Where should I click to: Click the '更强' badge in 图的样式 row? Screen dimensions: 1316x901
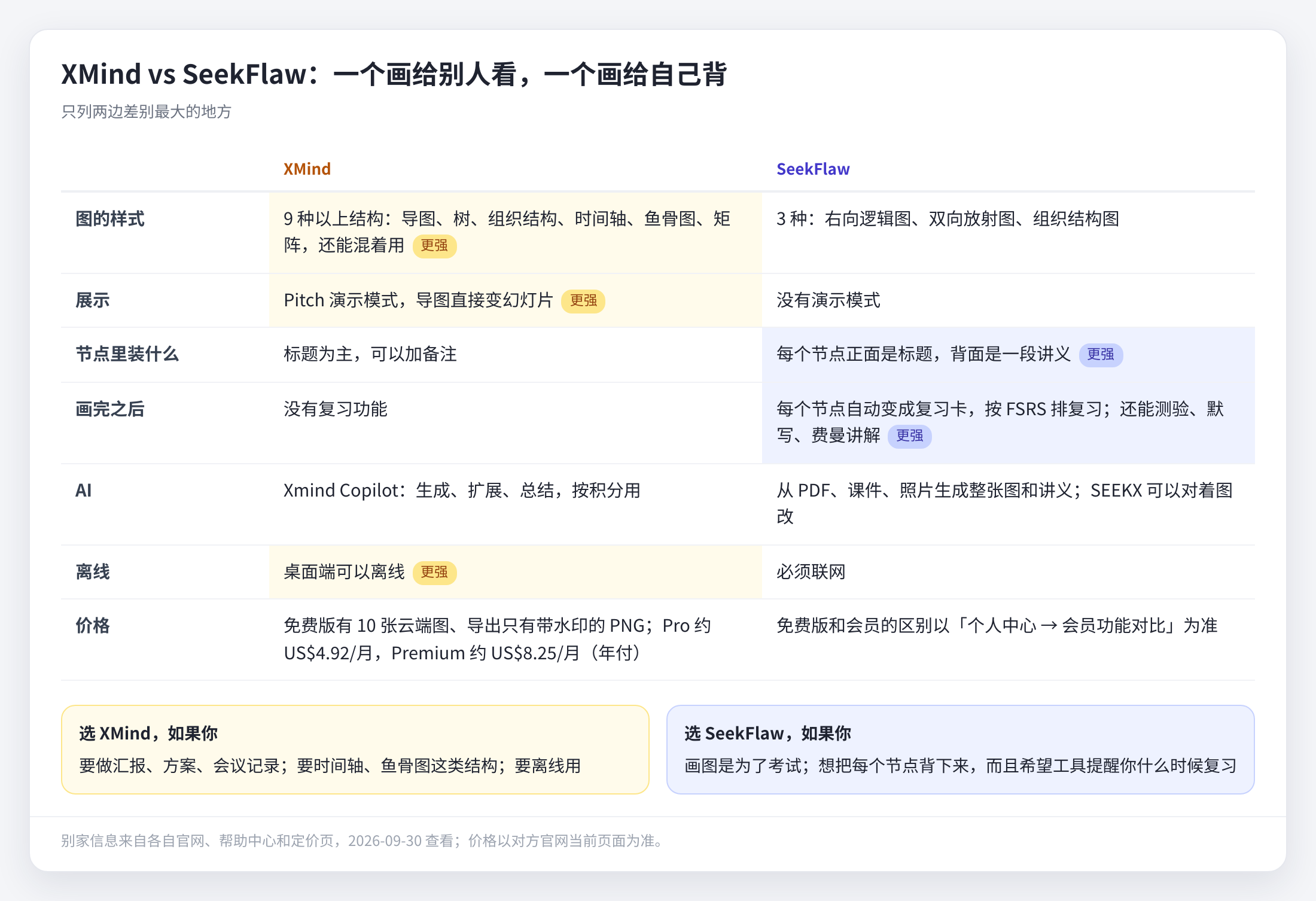click(434, 246)
